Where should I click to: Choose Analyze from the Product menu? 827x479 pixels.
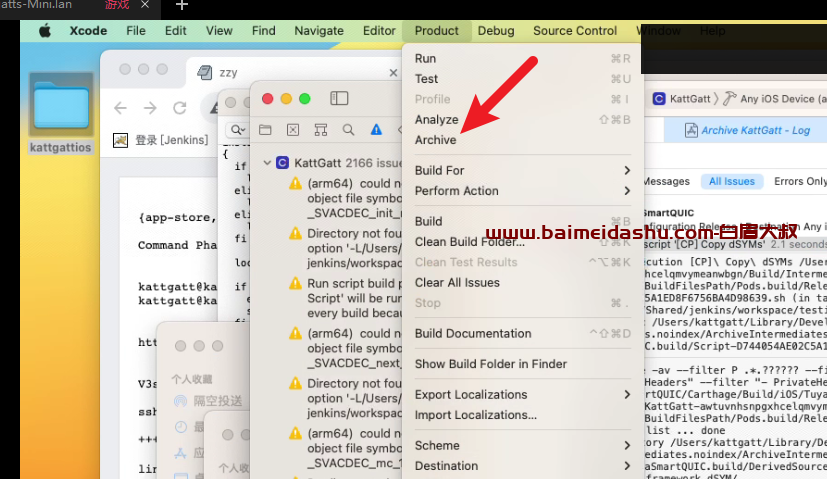click(x=522, y=120)
